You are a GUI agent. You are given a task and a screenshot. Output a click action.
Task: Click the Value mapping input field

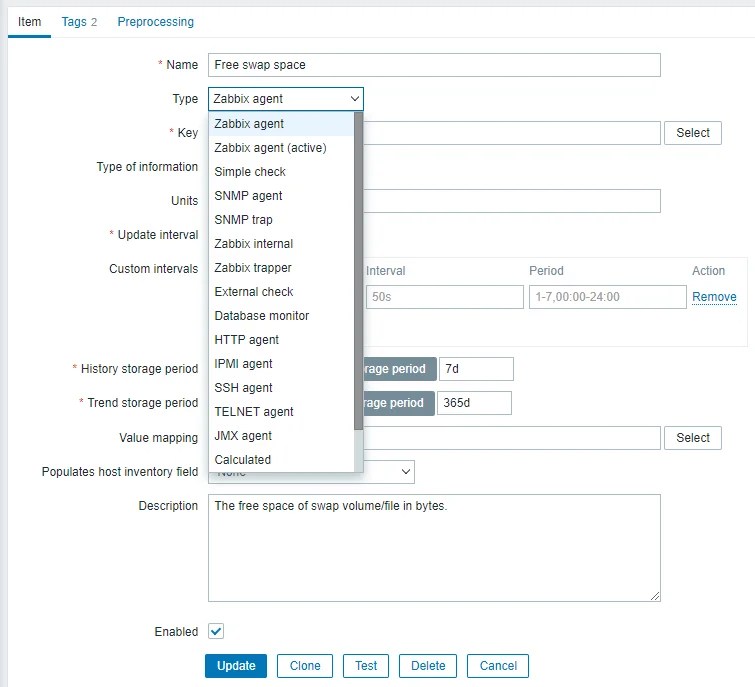(511, 438)
